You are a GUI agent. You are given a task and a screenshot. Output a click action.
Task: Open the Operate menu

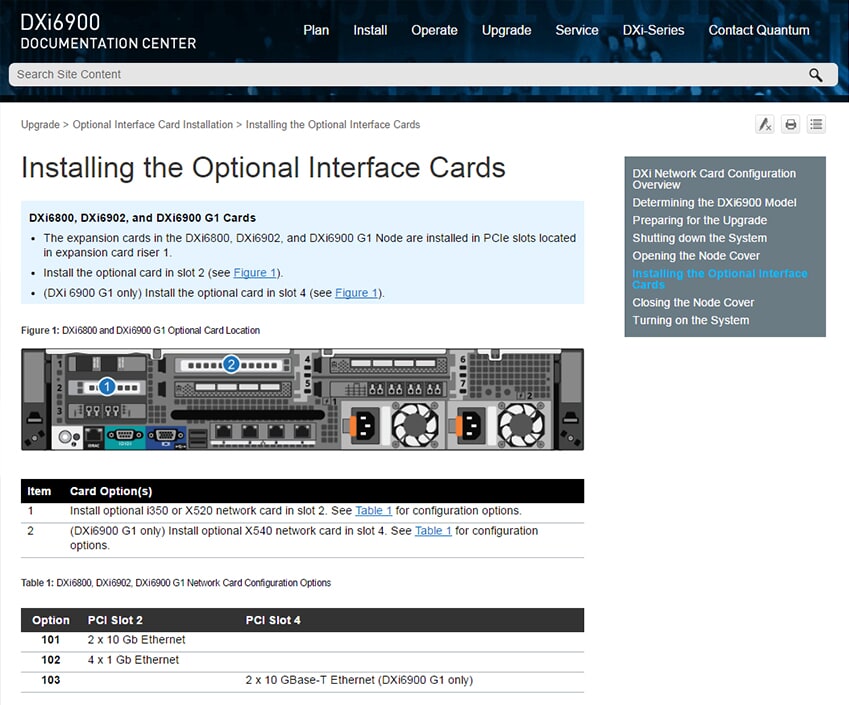click(x=434, y=30)
